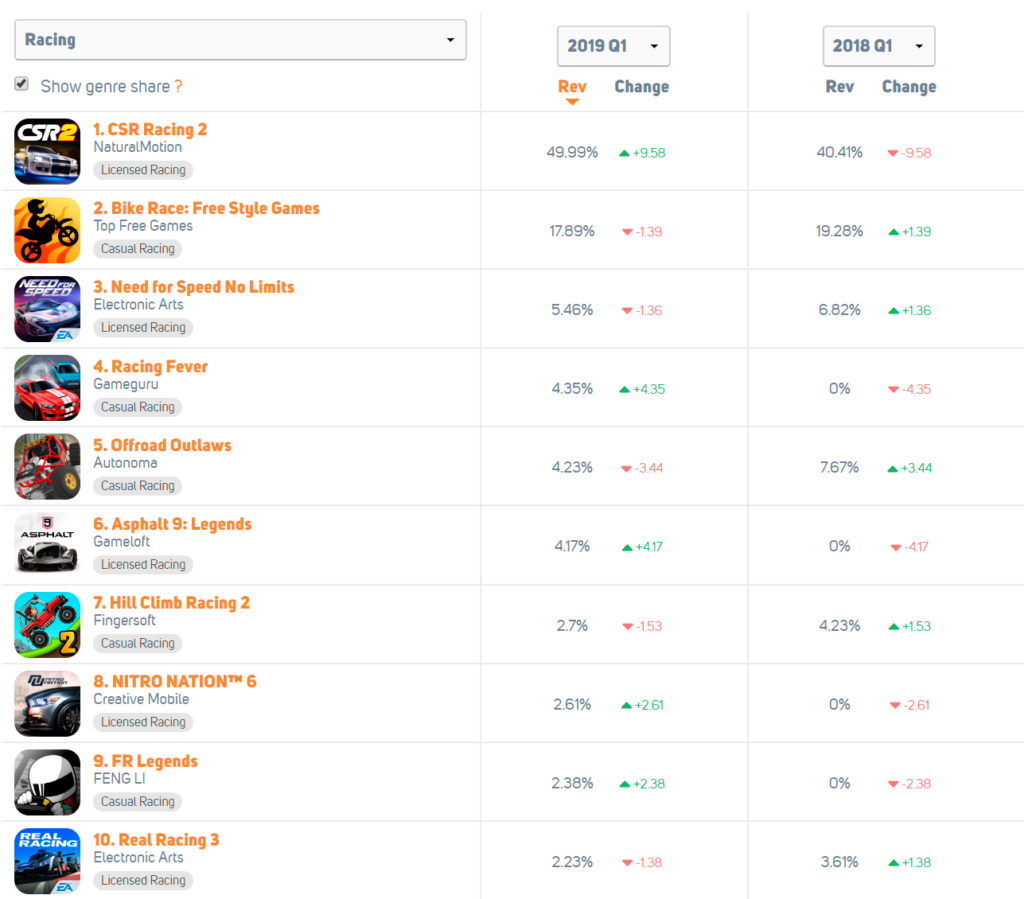Viewport: 1024px width, 899px height.
Task: Click the Offroad Outlaws app icon
Action: pyautogui.click(x=46, y=465)
